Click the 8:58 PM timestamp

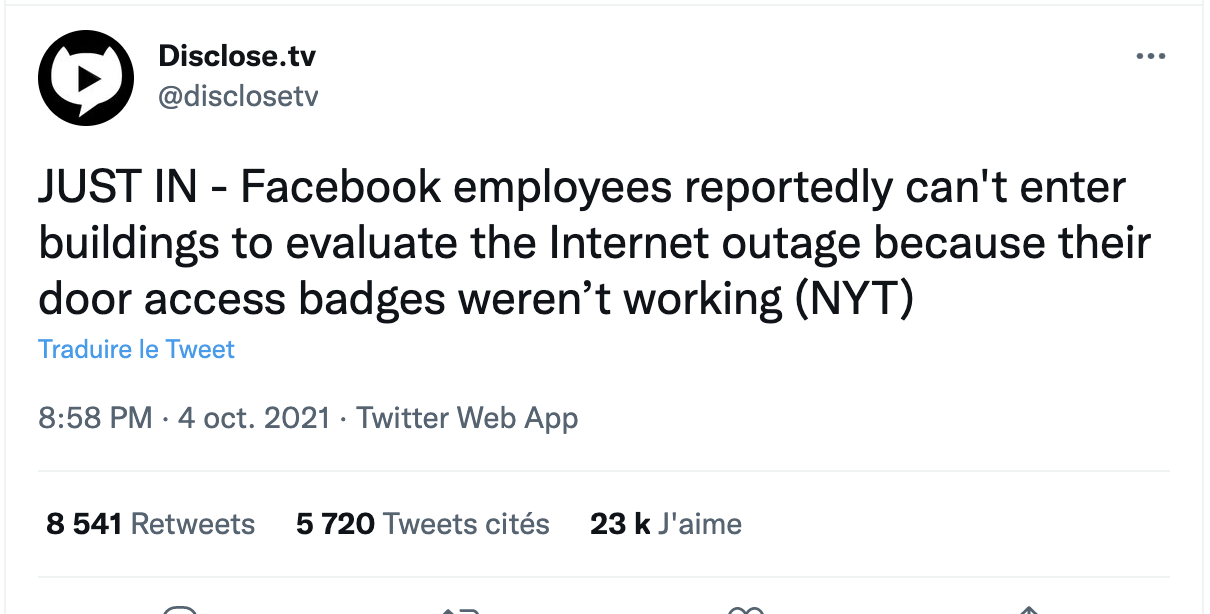(96, 417)
